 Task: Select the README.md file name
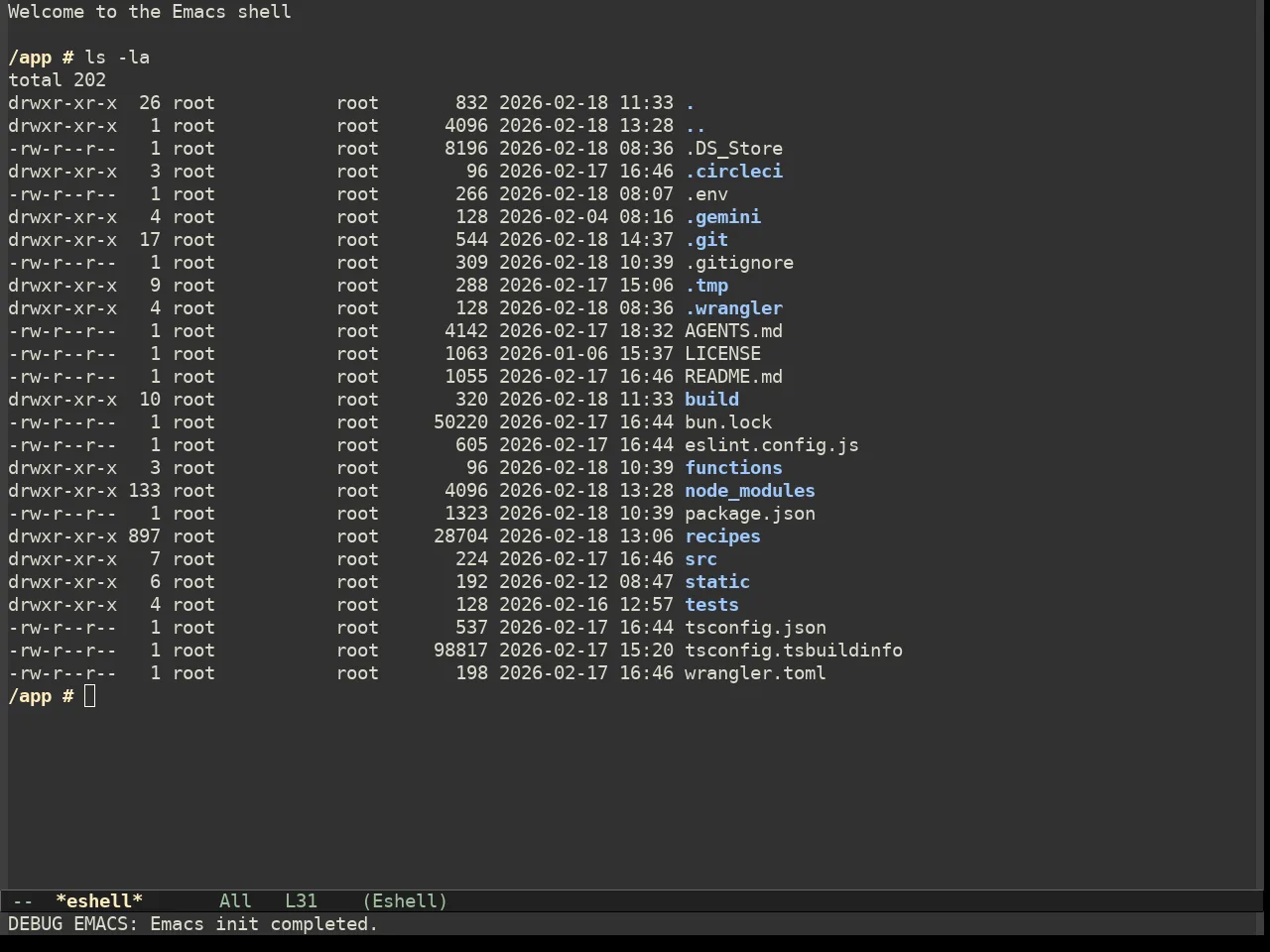[x=733, y=377]
